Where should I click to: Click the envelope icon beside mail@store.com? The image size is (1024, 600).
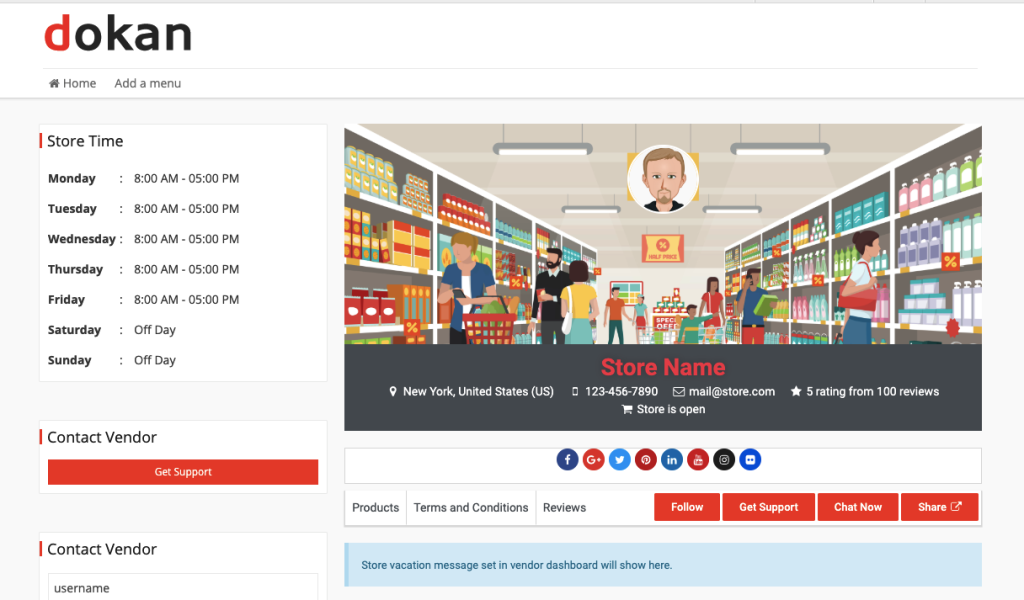pos(679,392)
